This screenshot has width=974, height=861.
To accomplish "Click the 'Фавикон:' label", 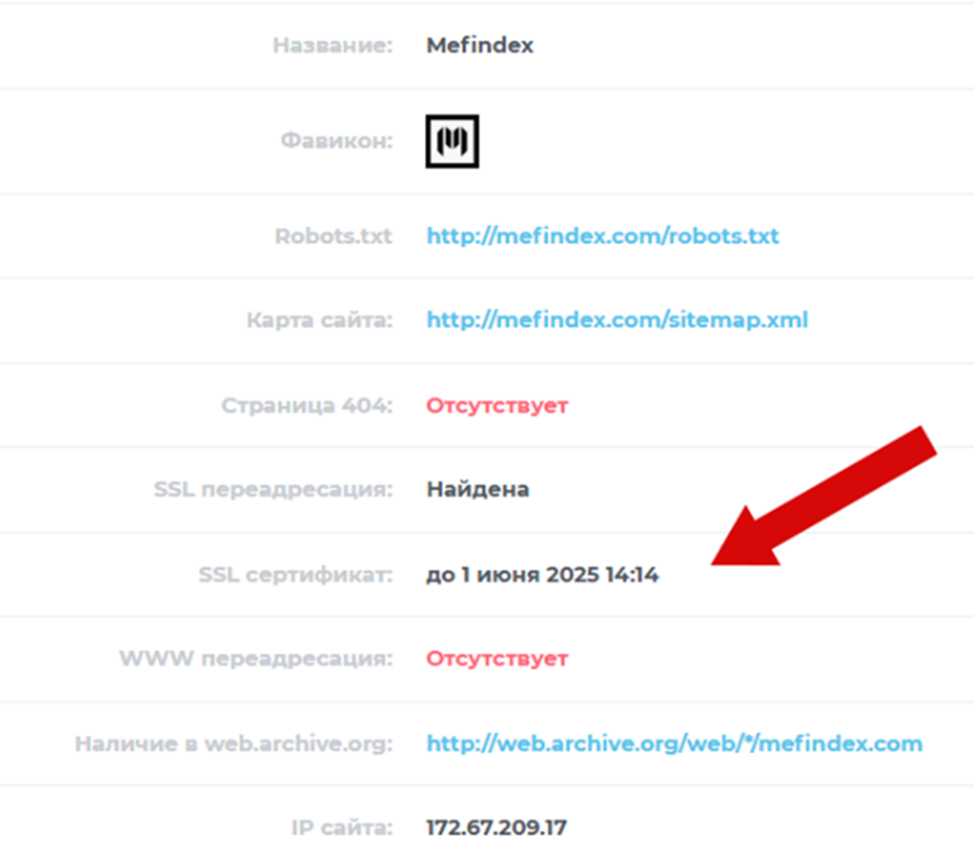I will pyautogui.click(x=337, y=141).
